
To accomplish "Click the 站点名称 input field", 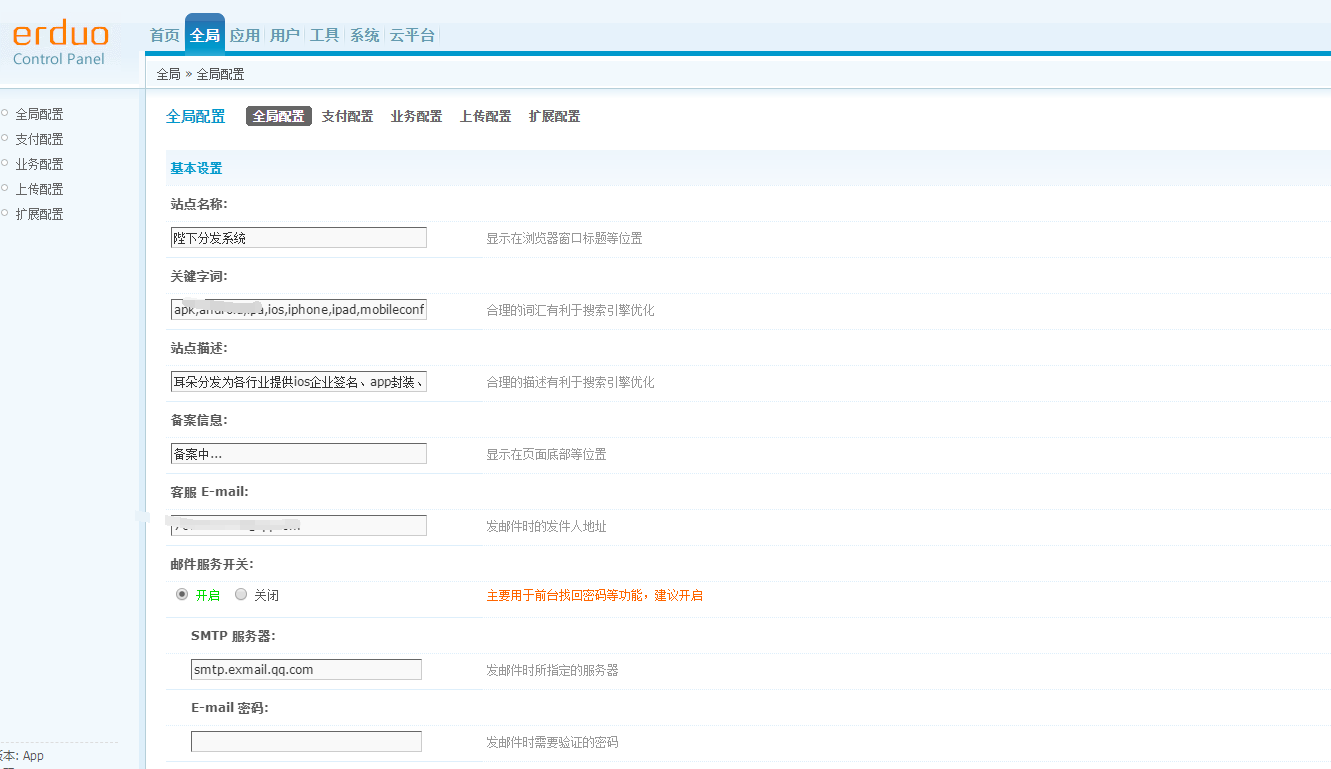I will pyautogui.click(x=298, y=238).
